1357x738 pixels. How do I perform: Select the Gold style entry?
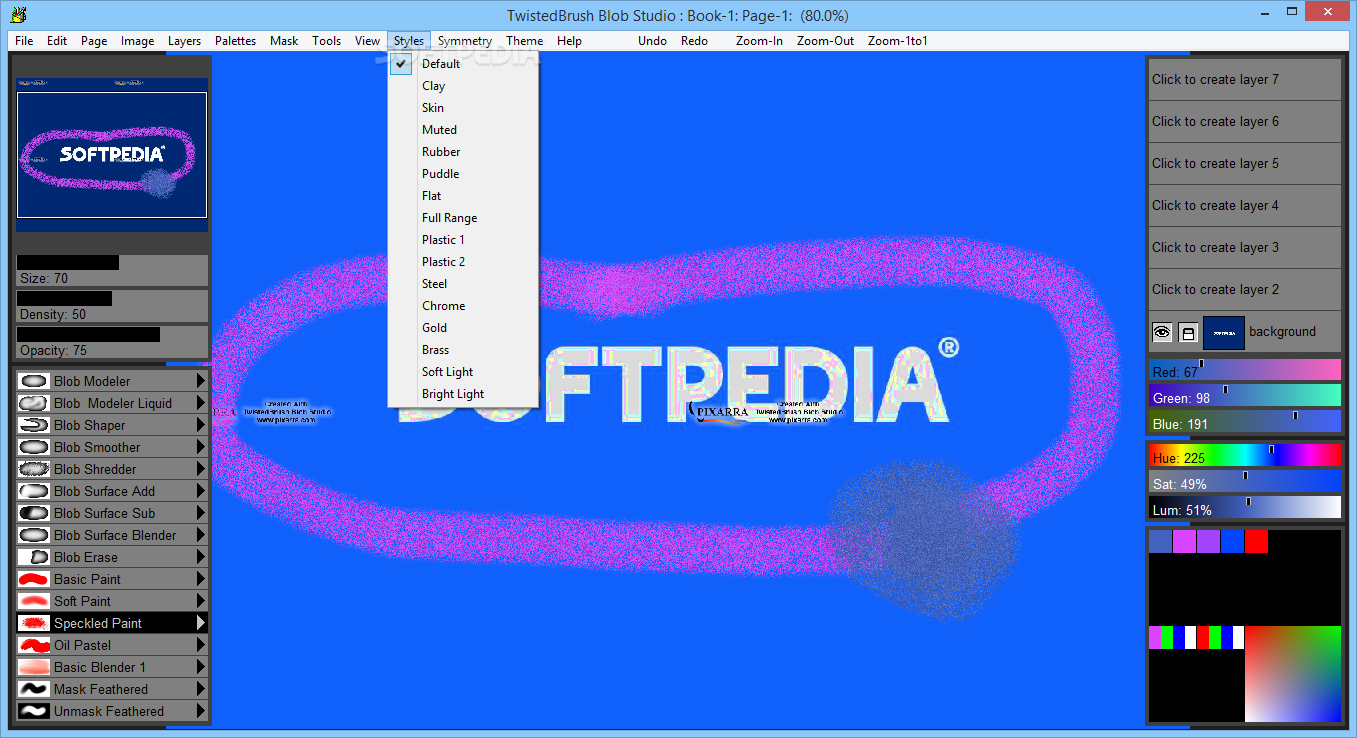click(464, 328)
